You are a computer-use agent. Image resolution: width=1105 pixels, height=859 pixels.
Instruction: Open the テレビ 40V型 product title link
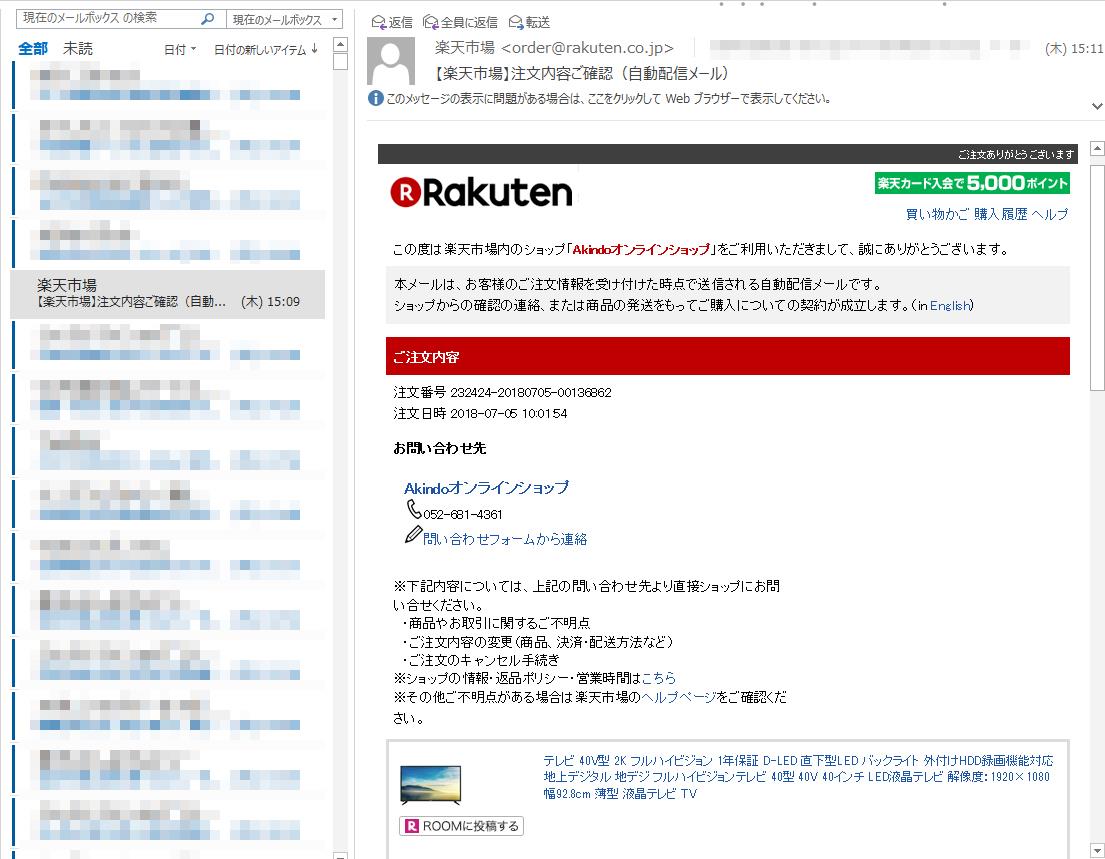click(x=798, y=777)
